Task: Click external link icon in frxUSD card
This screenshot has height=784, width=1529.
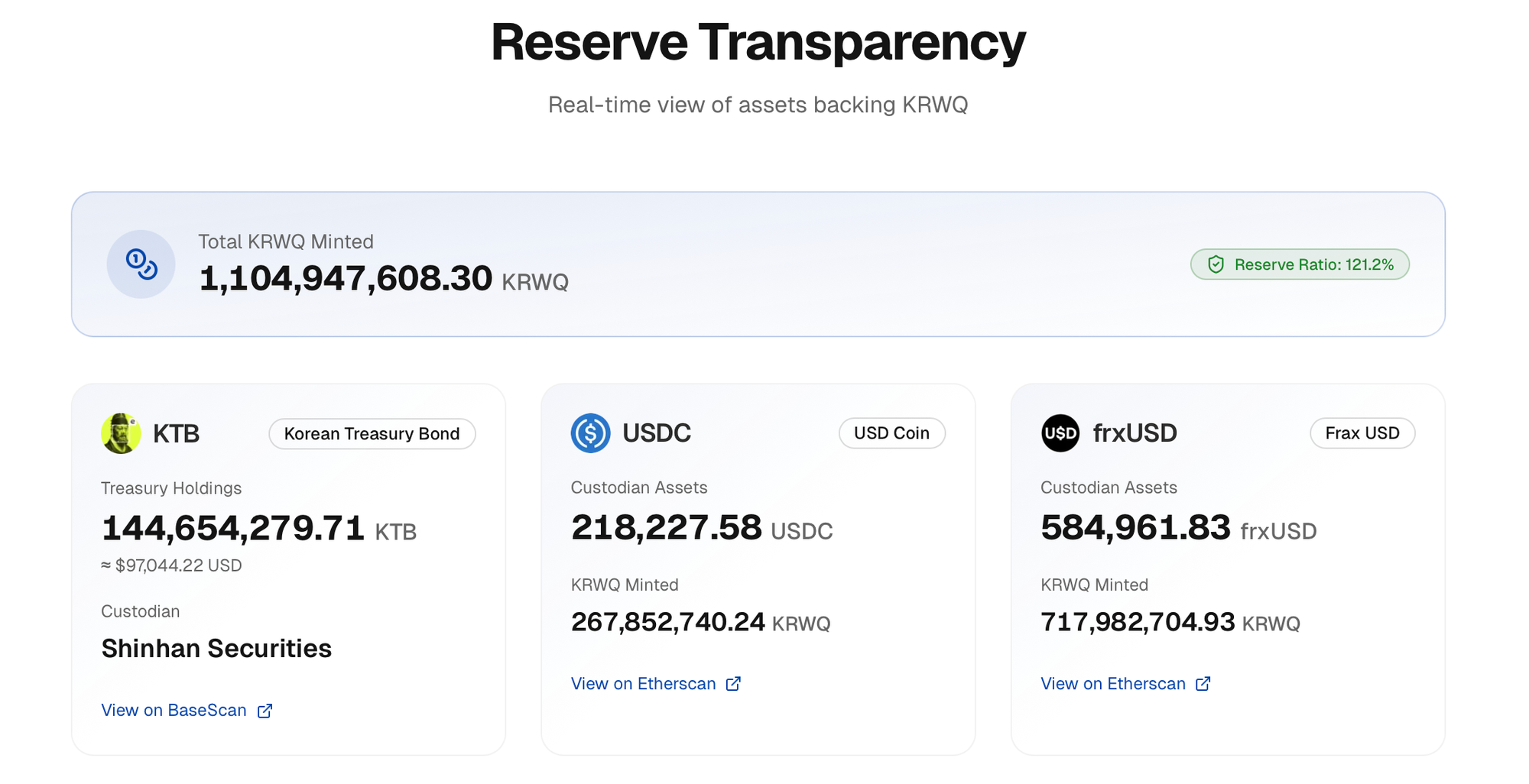Action: pos(1203,684)
